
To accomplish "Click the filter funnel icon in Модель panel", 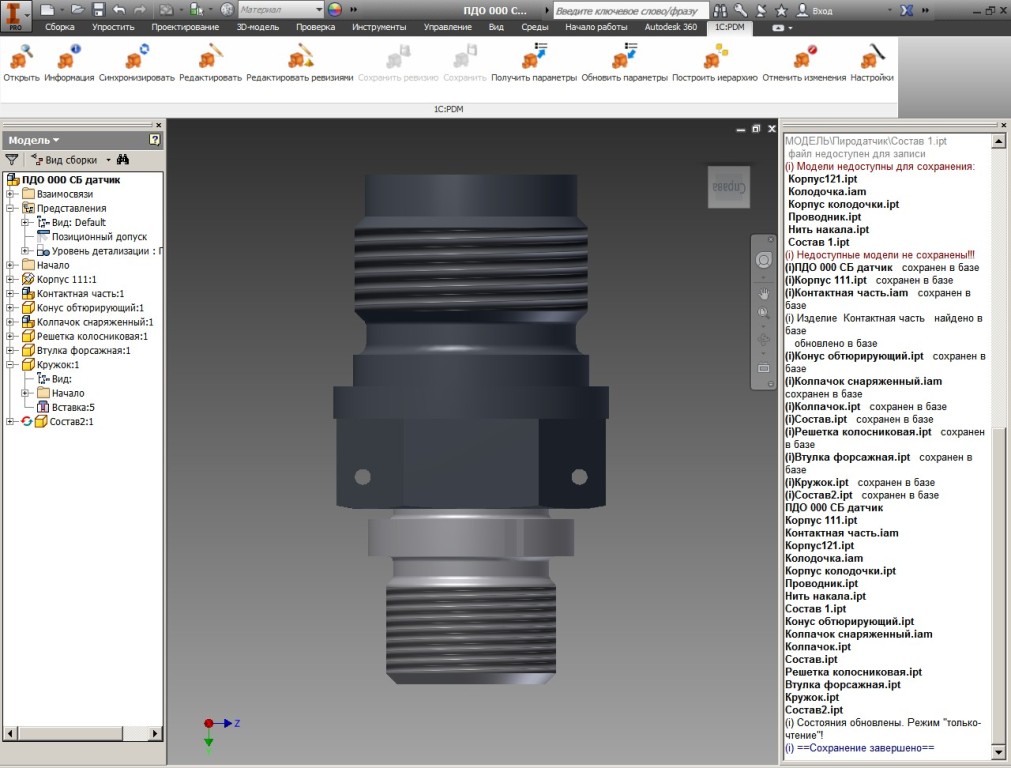I will point(12,160).
